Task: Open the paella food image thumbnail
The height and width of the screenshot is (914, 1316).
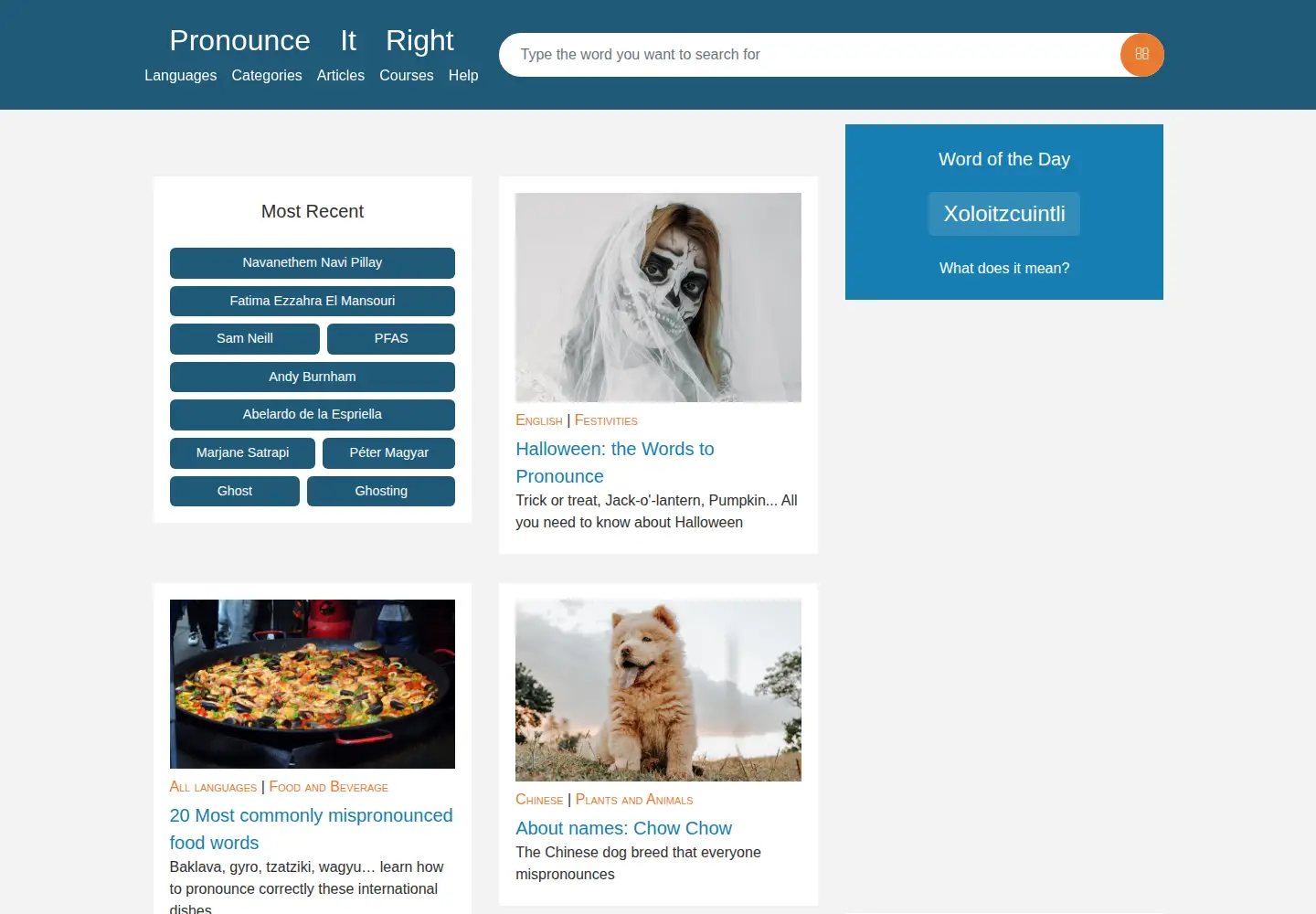Action: pyautogui.click(x=313, y=684)
